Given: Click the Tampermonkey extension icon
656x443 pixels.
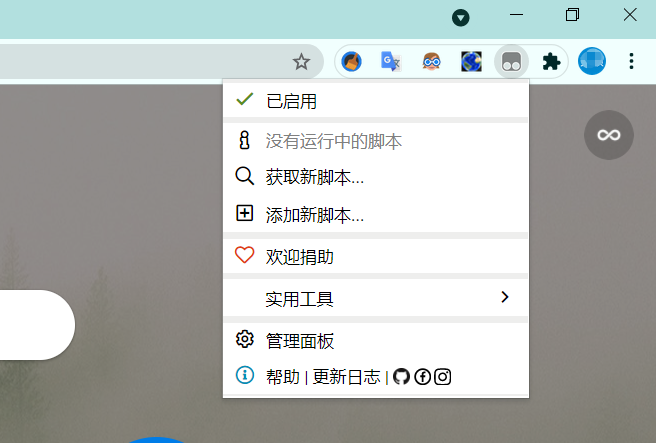Looking at the screenshot, I should tap(511, 62).
